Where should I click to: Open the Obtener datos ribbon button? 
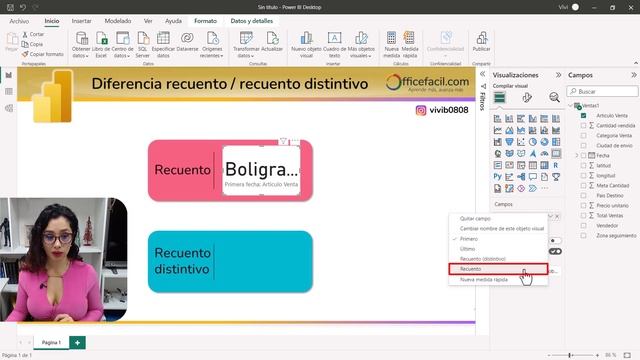pos(81,45)
